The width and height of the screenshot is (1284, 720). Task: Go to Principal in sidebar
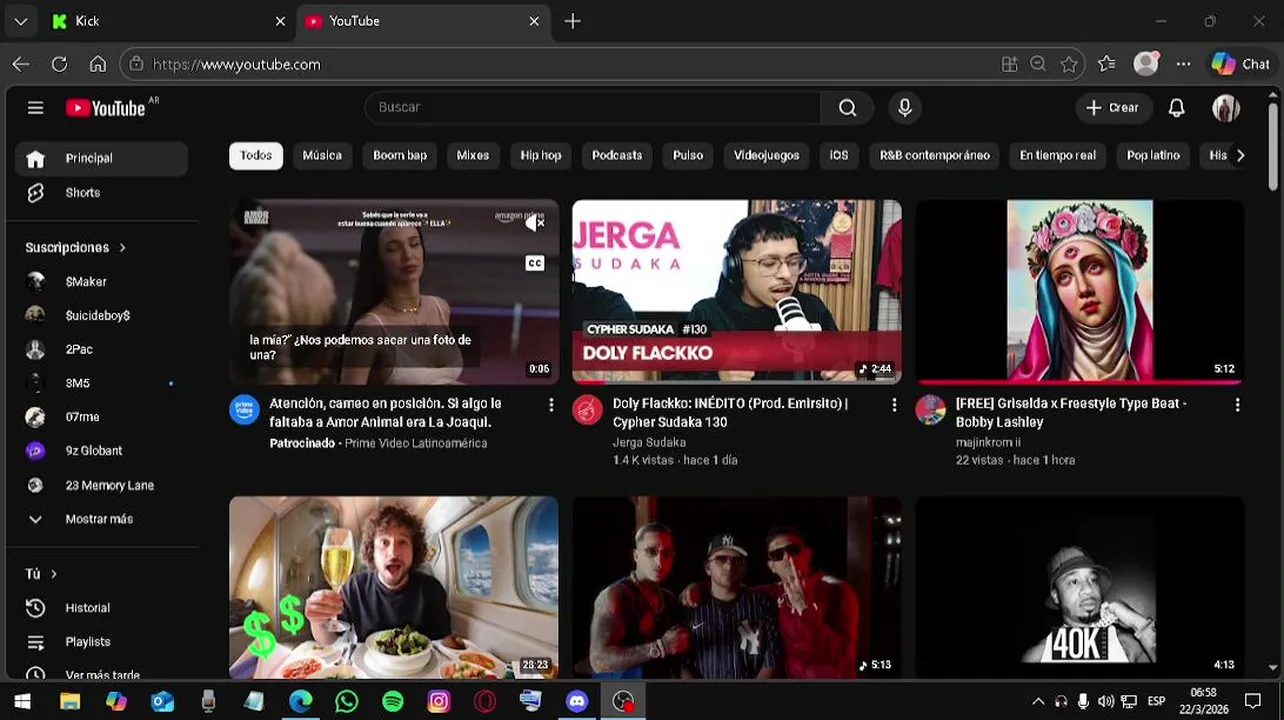[101, 158]
